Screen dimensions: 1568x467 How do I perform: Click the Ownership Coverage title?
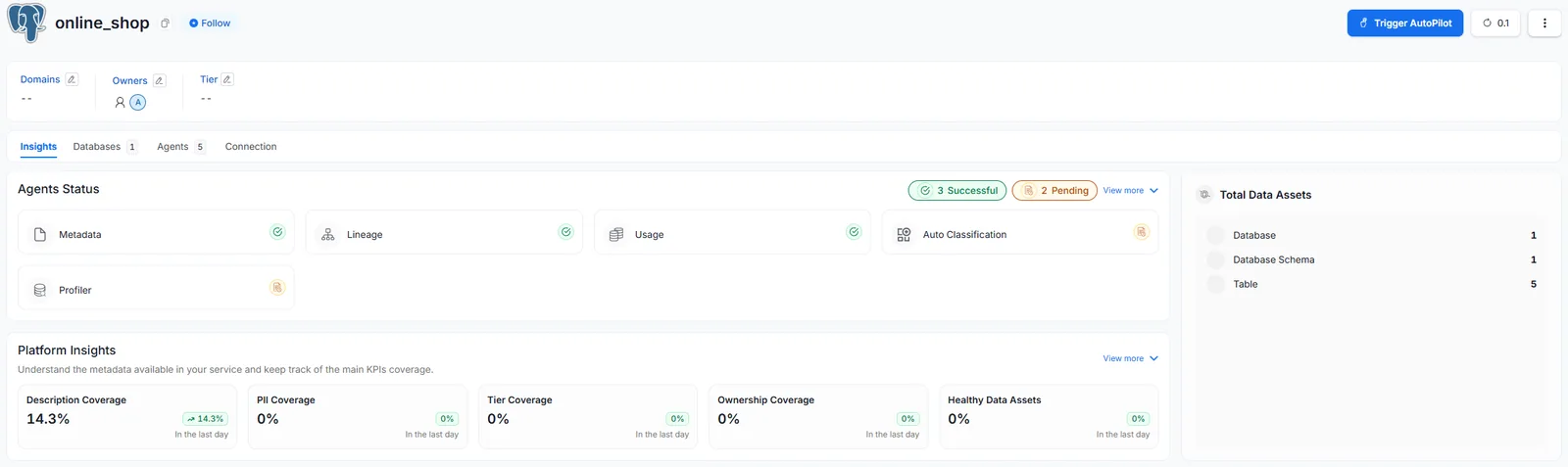tap(765, 400)
